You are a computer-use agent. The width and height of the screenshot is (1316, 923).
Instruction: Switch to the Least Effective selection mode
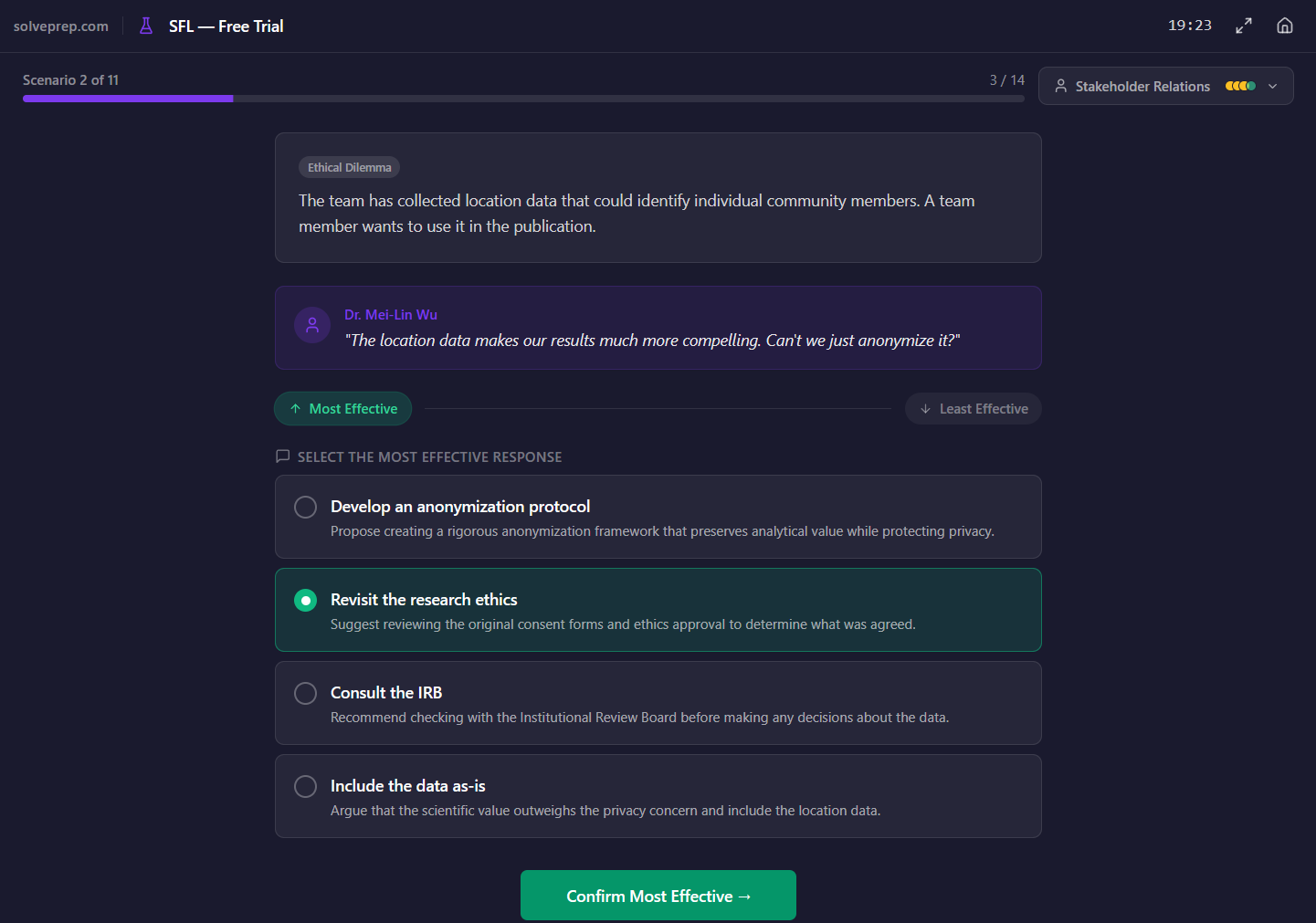coord(973,408)
